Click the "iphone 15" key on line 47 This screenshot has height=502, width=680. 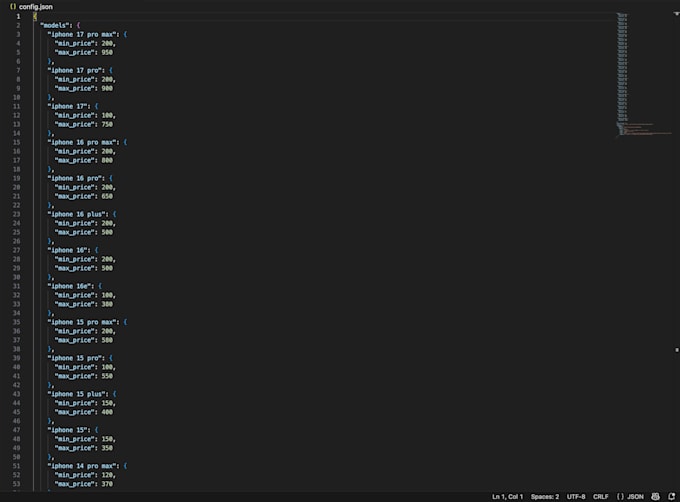[69, 430]
